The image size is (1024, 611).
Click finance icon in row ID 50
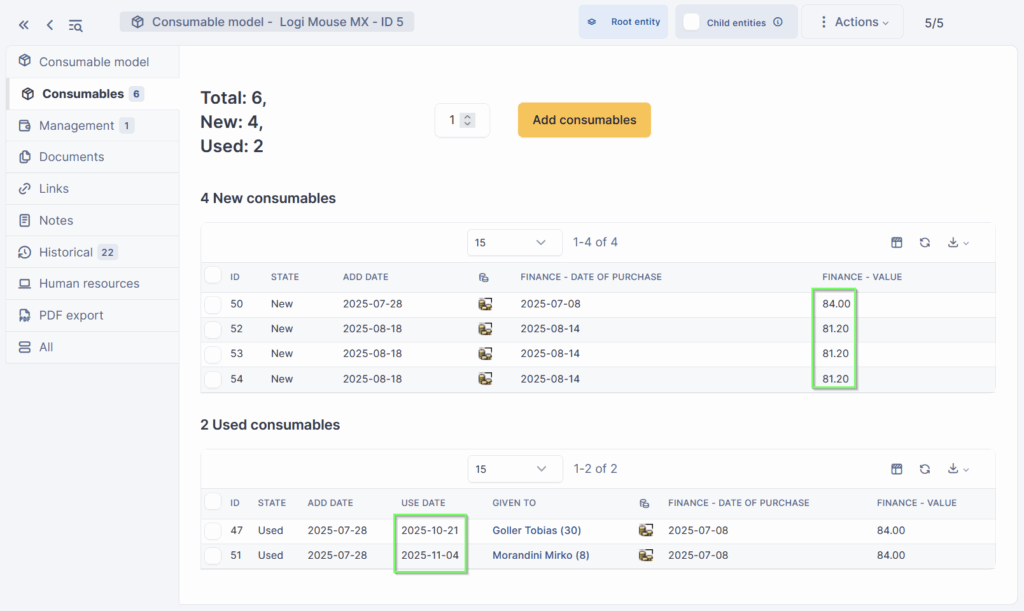pyautogui.click(x=485, y=304)
